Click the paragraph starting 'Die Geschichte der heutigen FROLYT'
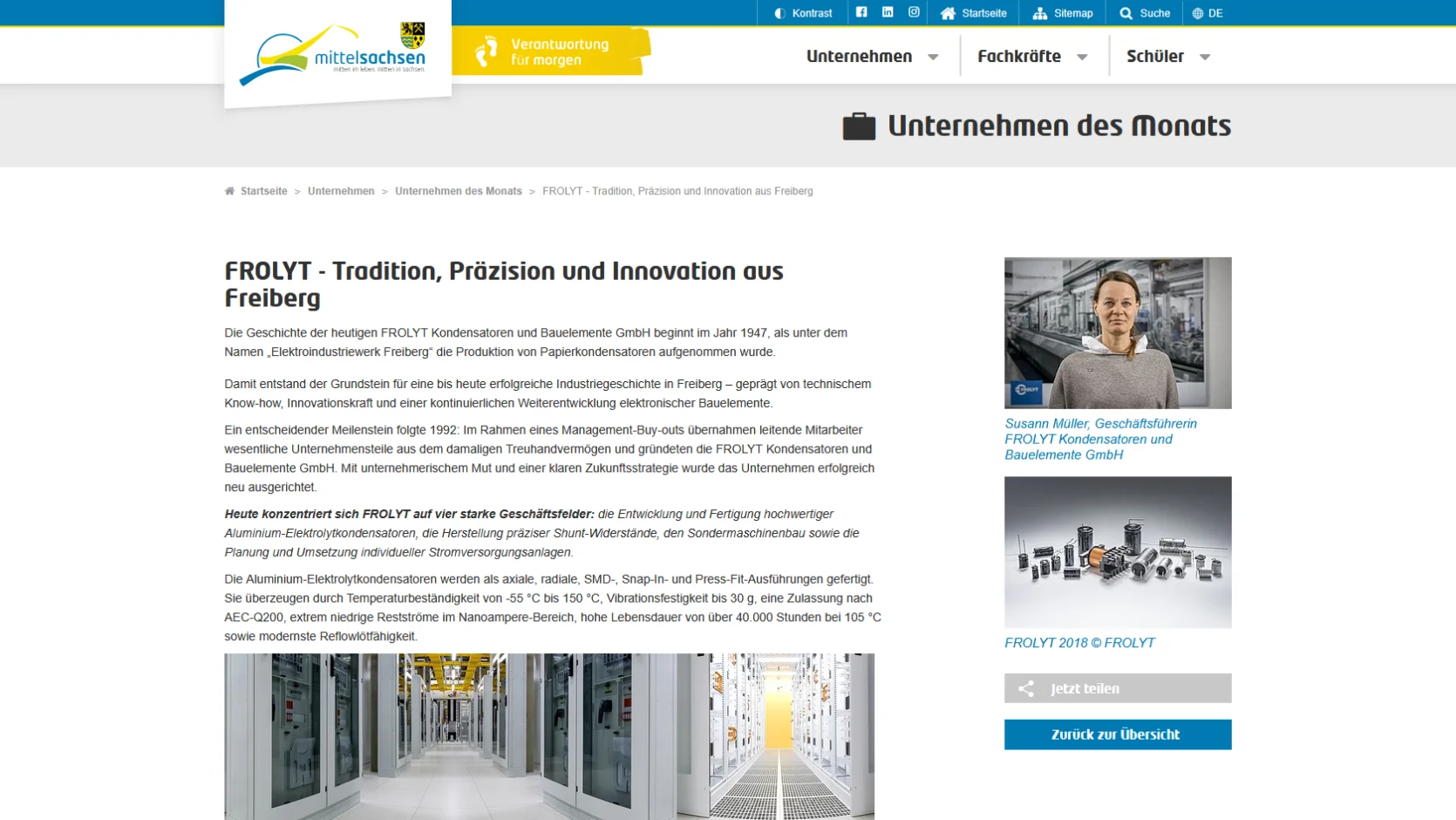Image resolution: width=1456 pixels, height=820 pixels. click(x=536, y=342)
